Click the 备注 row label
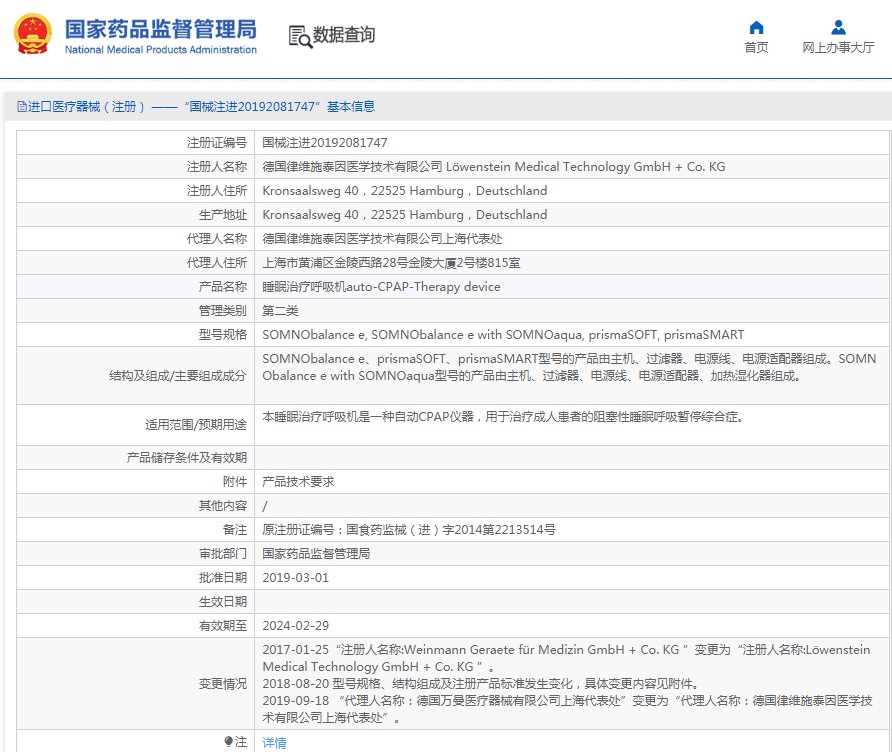Screen dimensions: 892x752 (235, 530)
